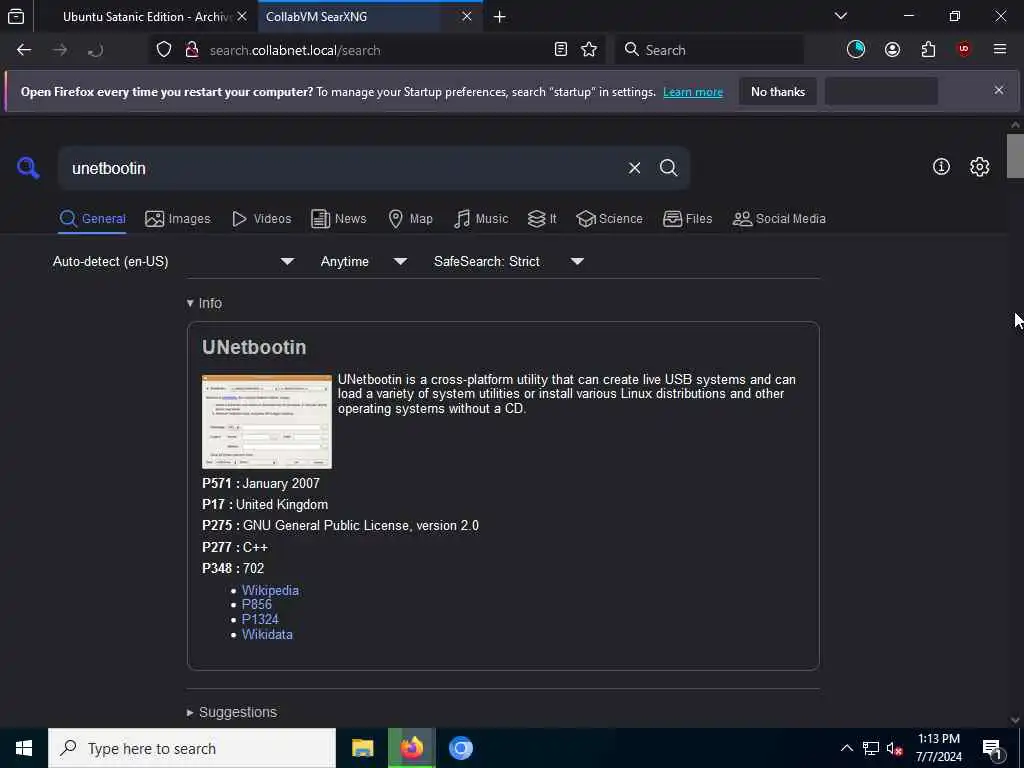Screen dimensions: 1024x768
Task: Click the UNetbootin screenshot thumbnail
Action: 266,421
